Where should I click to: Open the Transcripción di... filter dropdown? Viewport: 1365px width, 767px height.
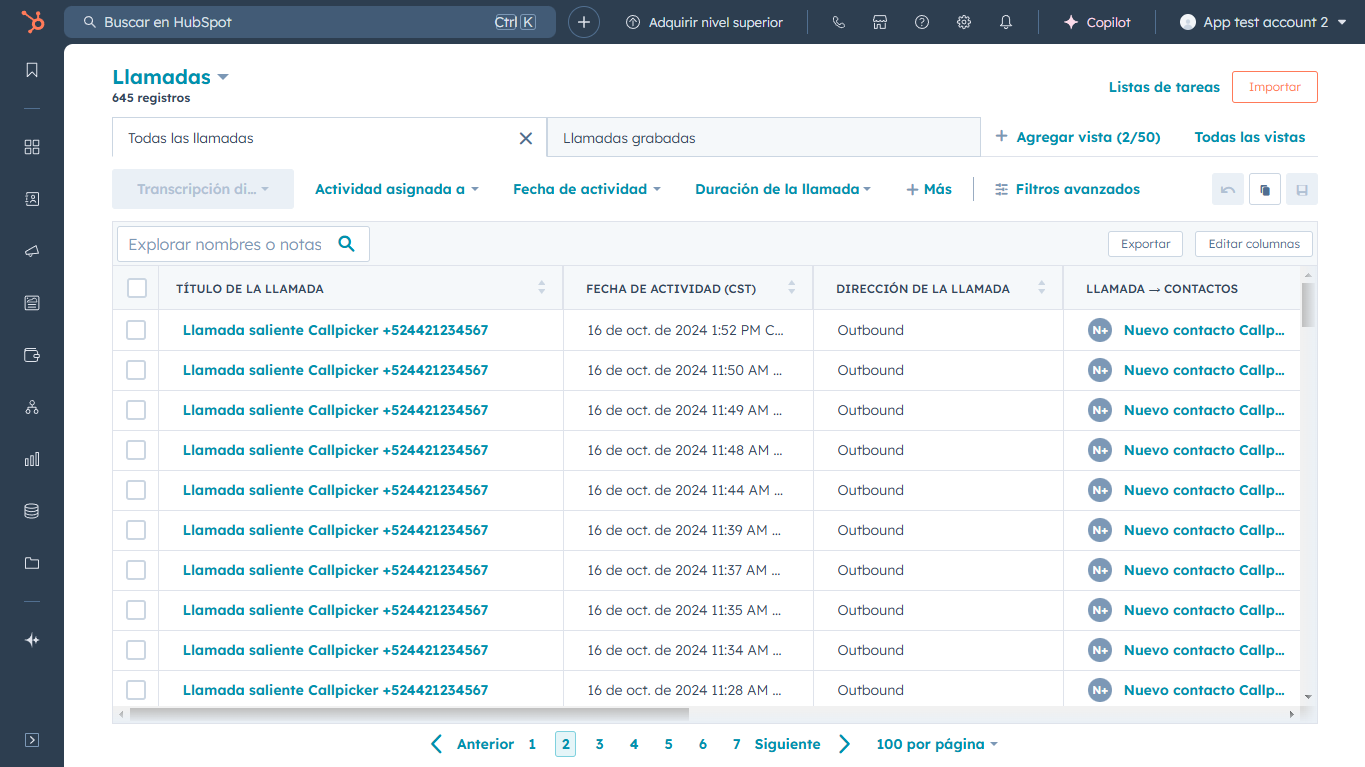203,189
